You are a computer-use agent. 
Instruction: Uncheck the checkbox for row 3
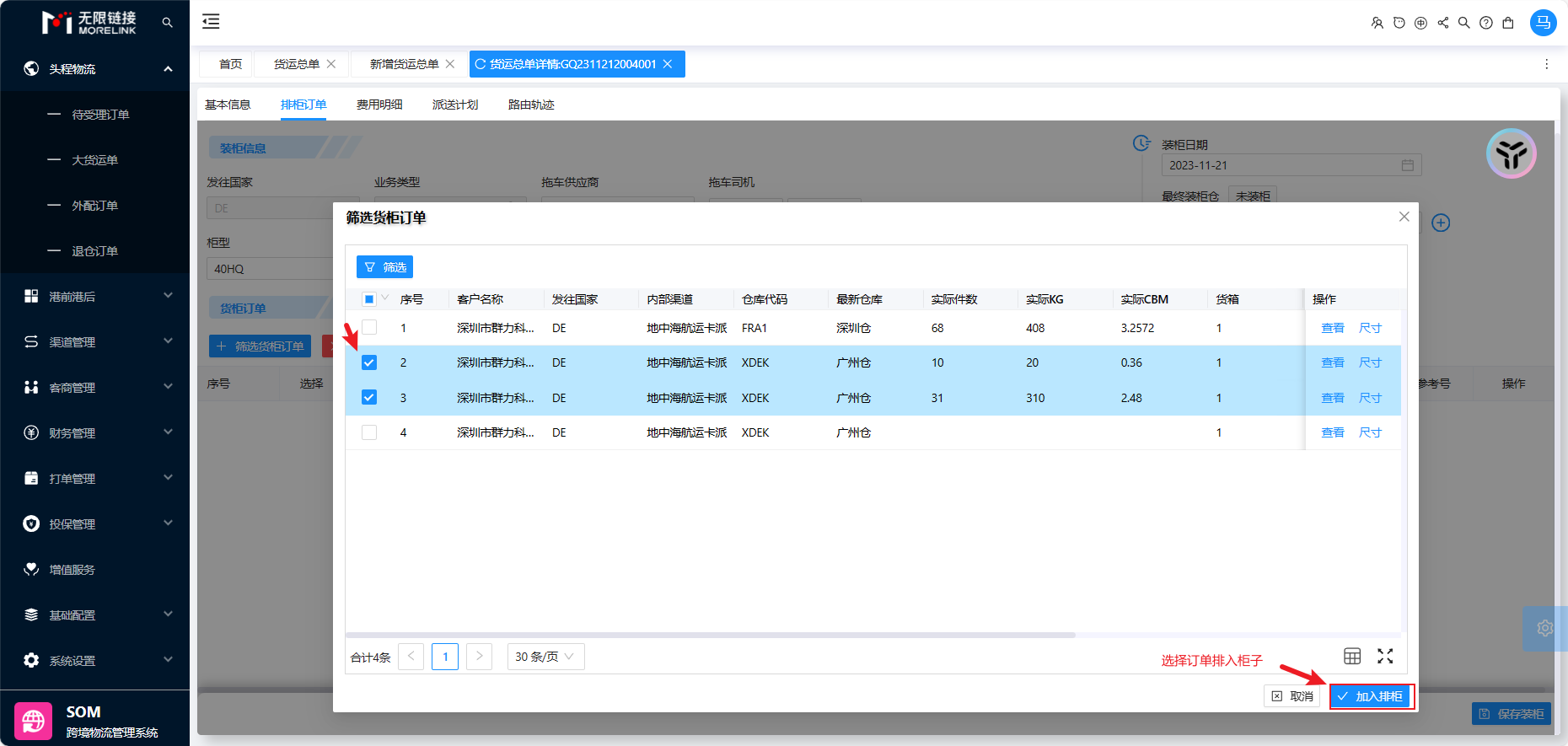pos(369,397)
